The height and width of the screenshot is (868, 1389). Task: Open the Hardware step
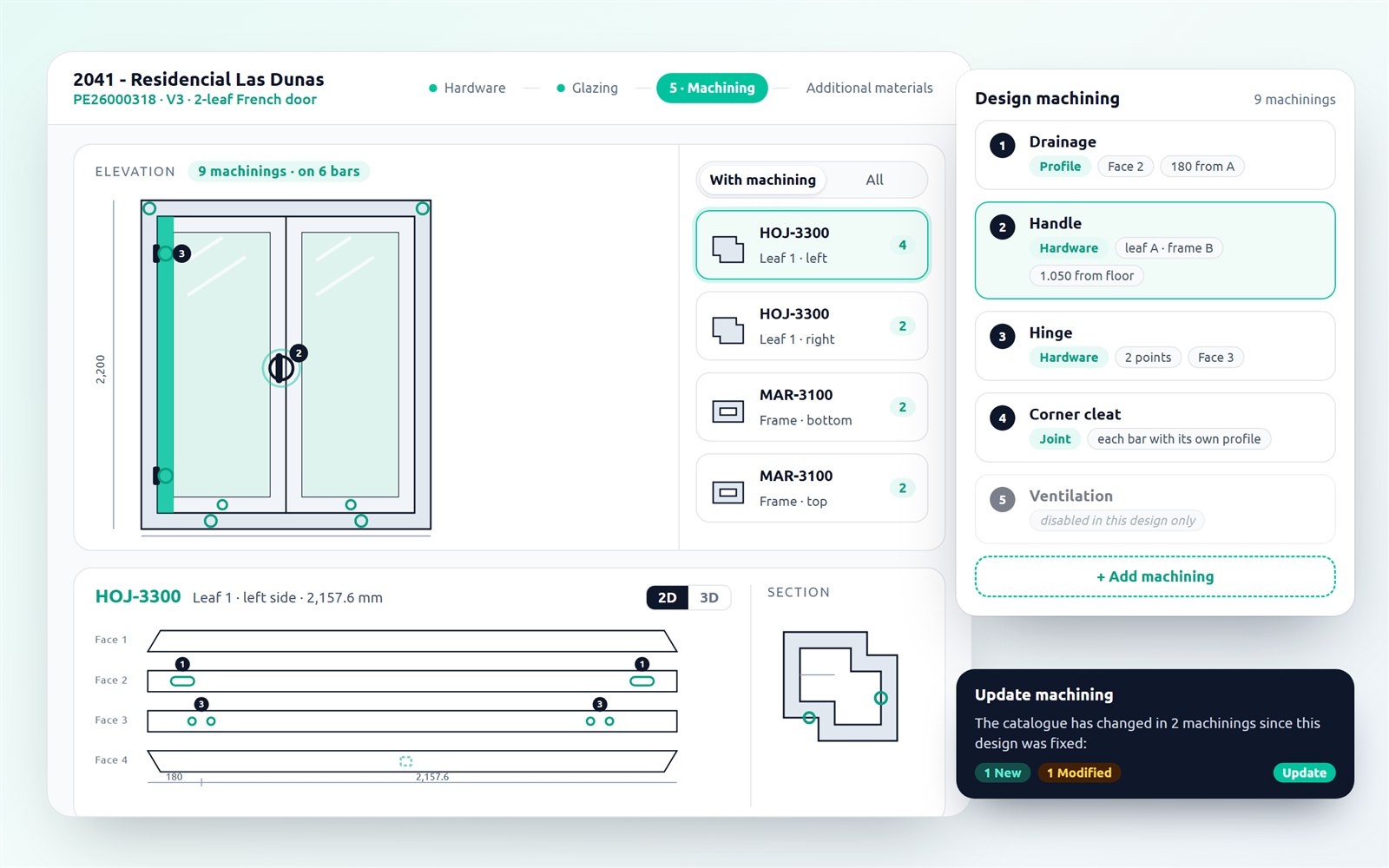pos(467,88)
